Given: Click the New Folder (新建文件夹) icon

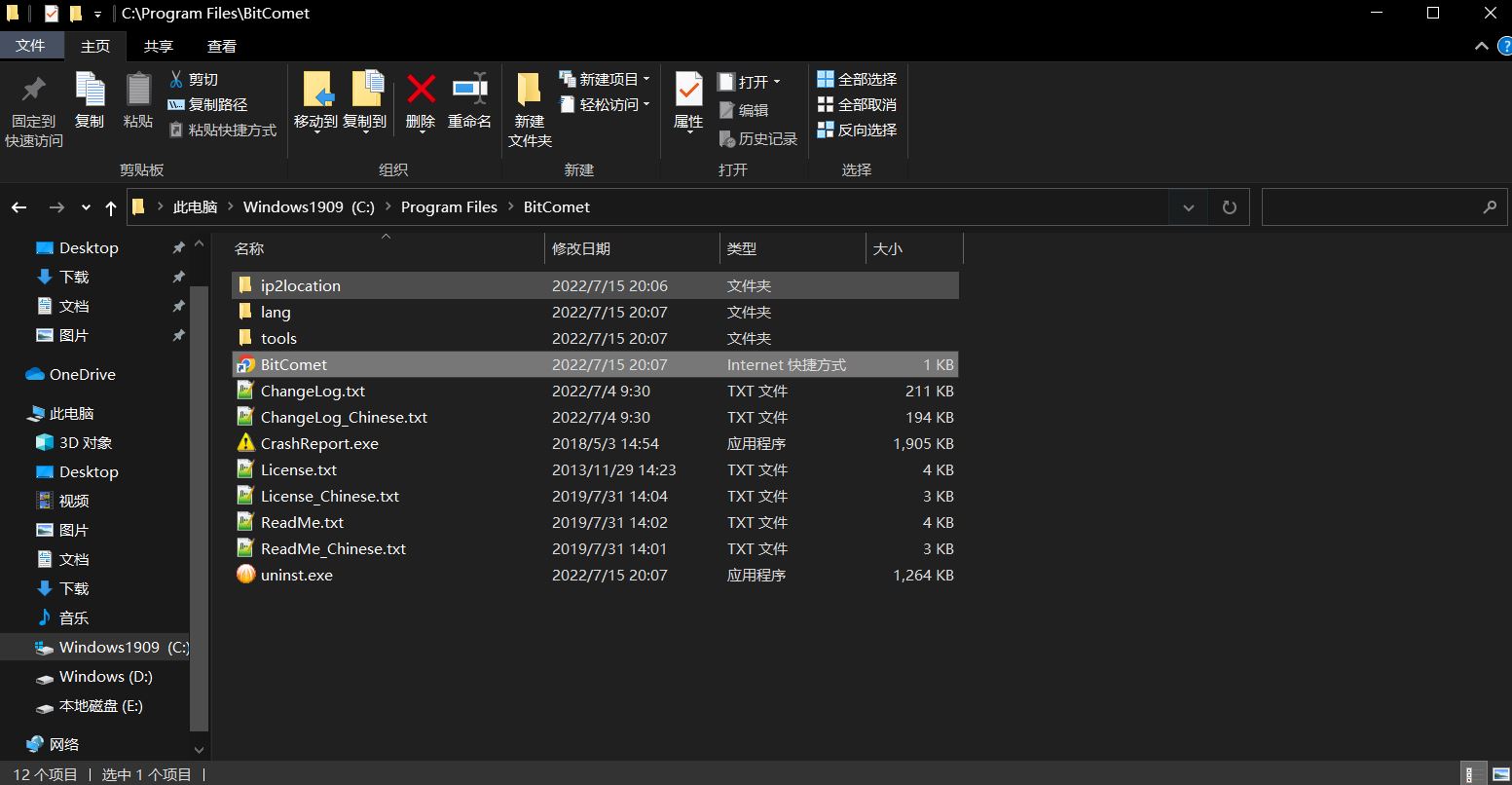Looking at the screenshot, I should pos(529,91).
